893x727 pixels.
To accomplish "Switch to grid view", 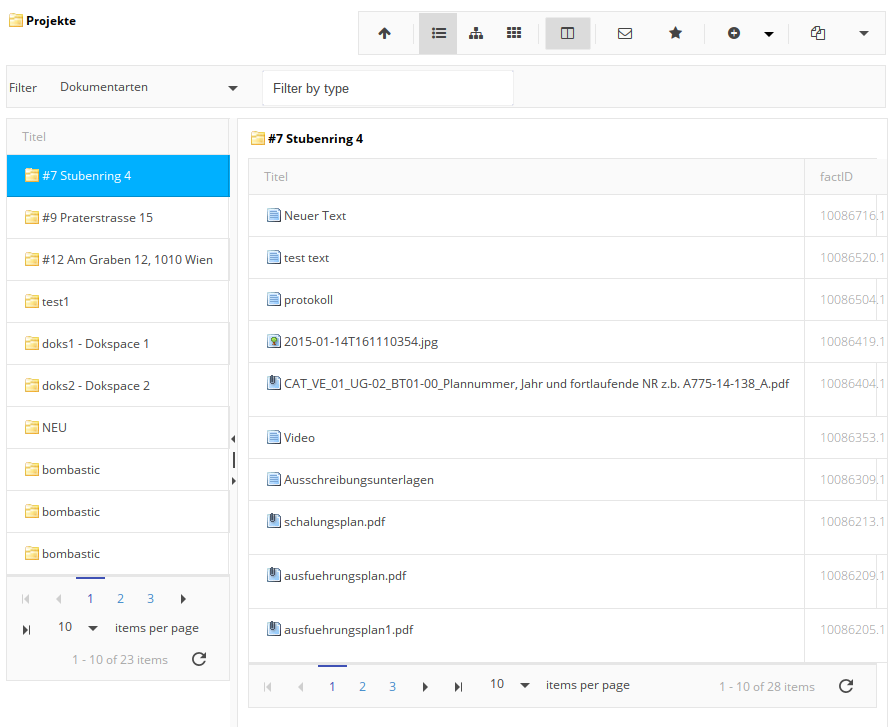I will [x=513, y=33].
